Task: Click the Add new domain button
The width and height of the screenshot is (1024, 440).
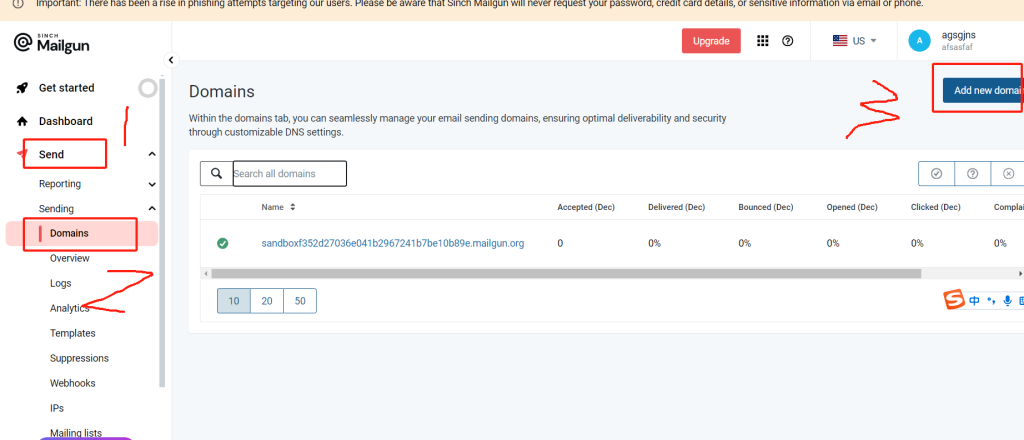Action: [x=983, y=90]
